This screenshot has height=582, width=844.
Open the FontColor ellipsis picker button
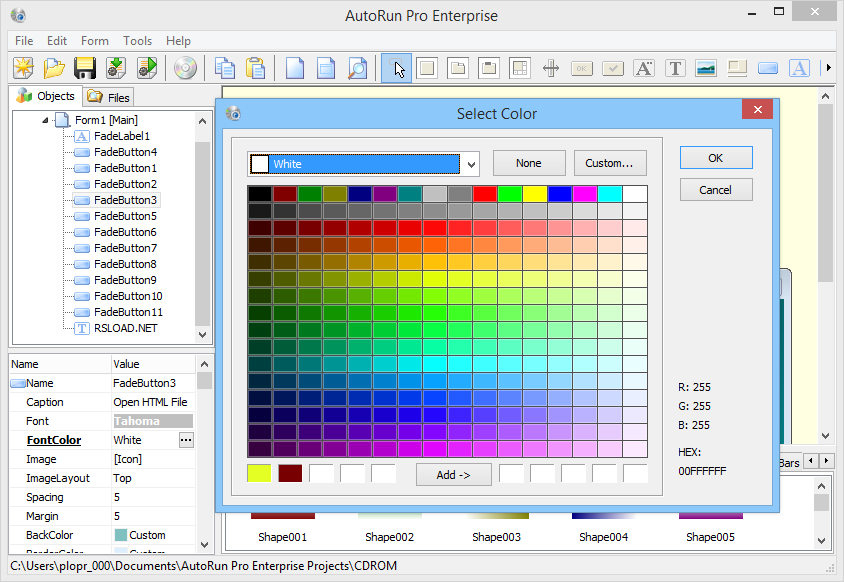click(x=186, y=440)
